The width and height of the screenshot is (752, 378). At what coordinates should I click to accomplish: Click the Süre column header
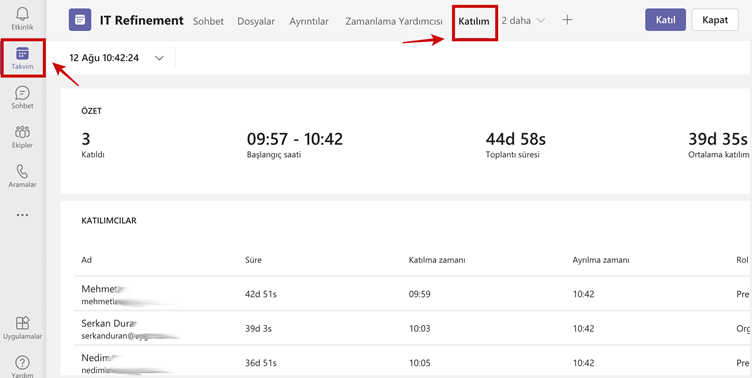pos(253,260)
